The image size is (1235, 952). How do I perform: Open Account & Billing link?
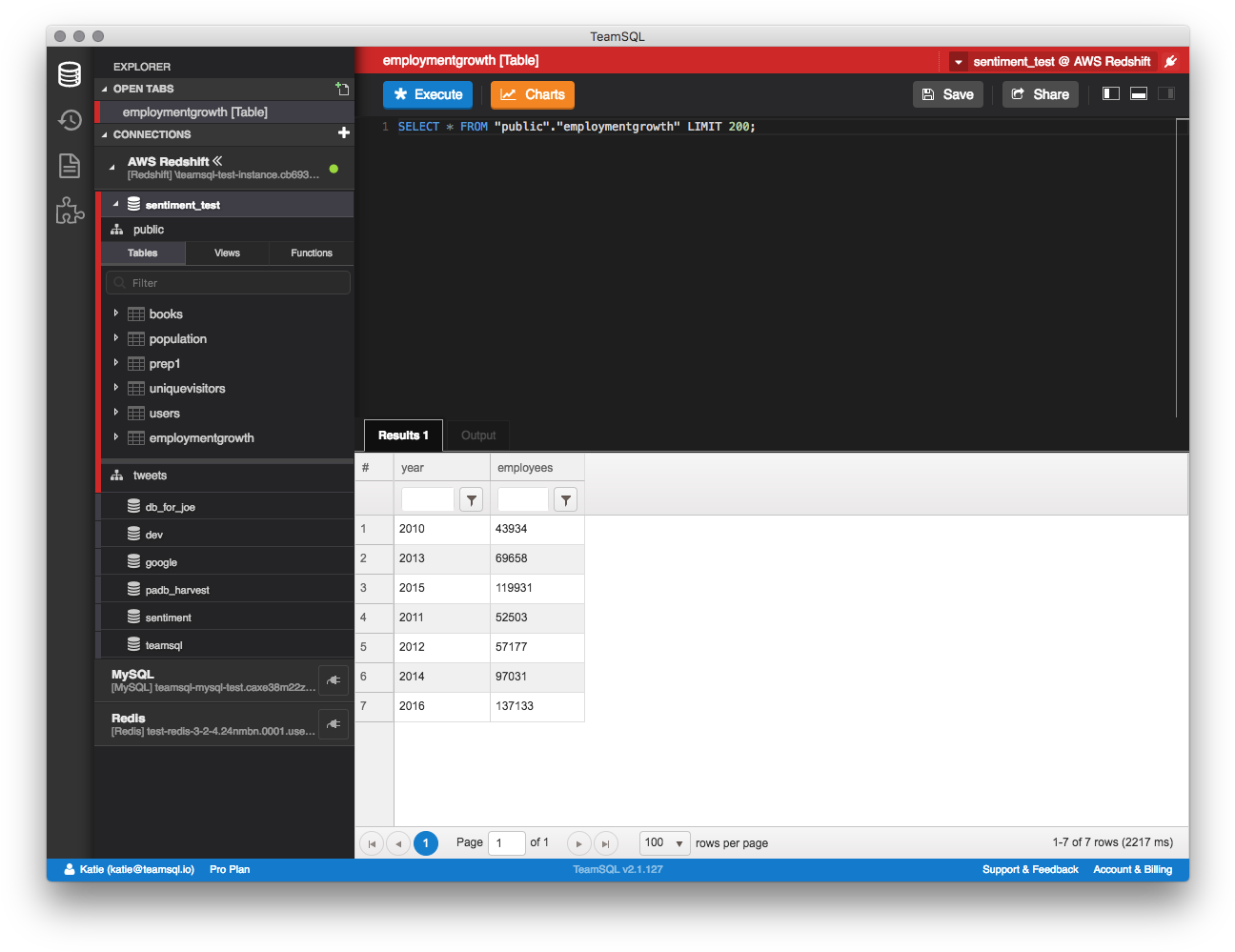pyautogui.click(x=1133, y=869)
